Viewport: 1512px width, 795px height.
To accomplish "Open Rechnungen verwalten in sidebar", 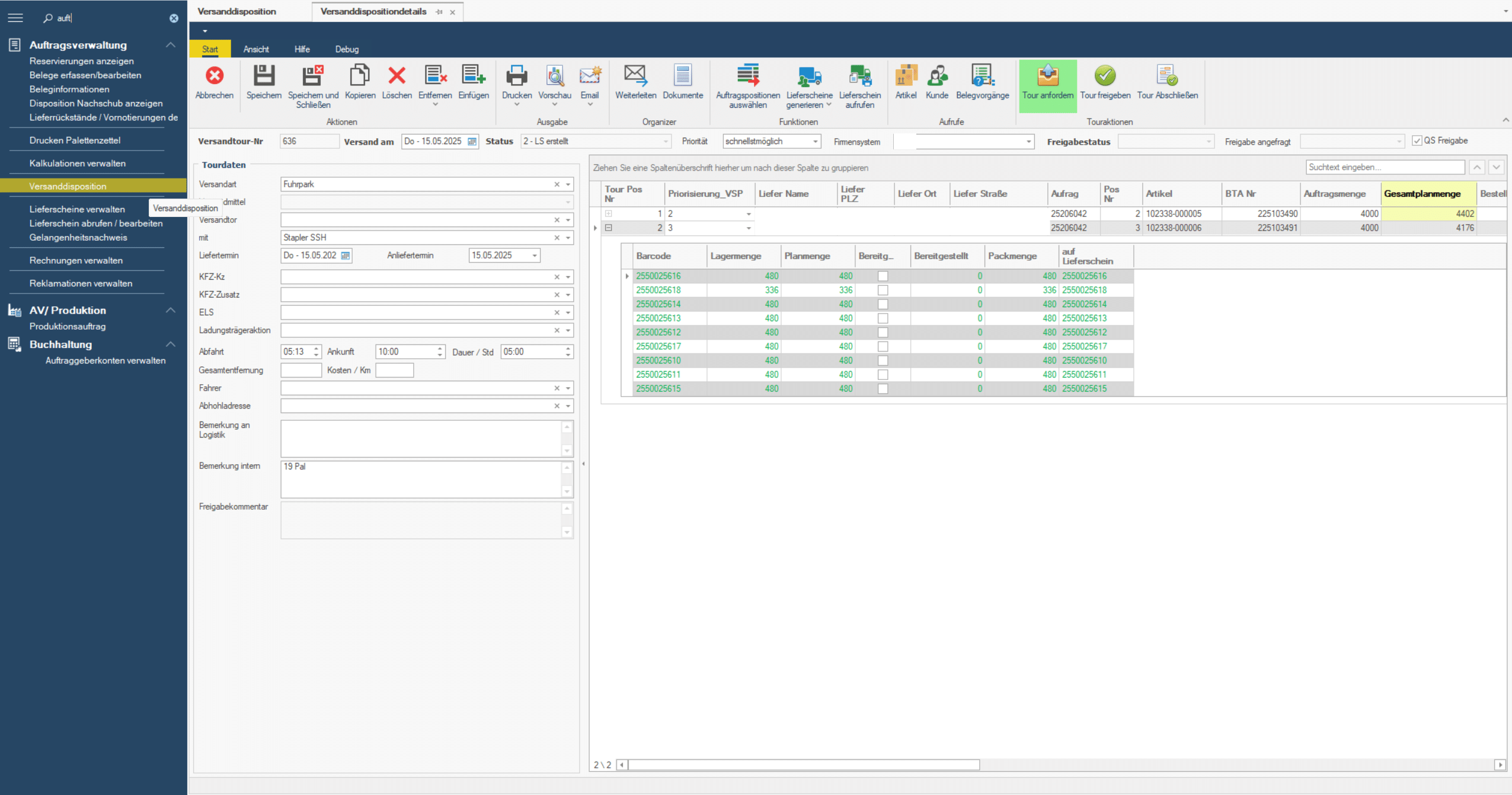I will [76, 260].
